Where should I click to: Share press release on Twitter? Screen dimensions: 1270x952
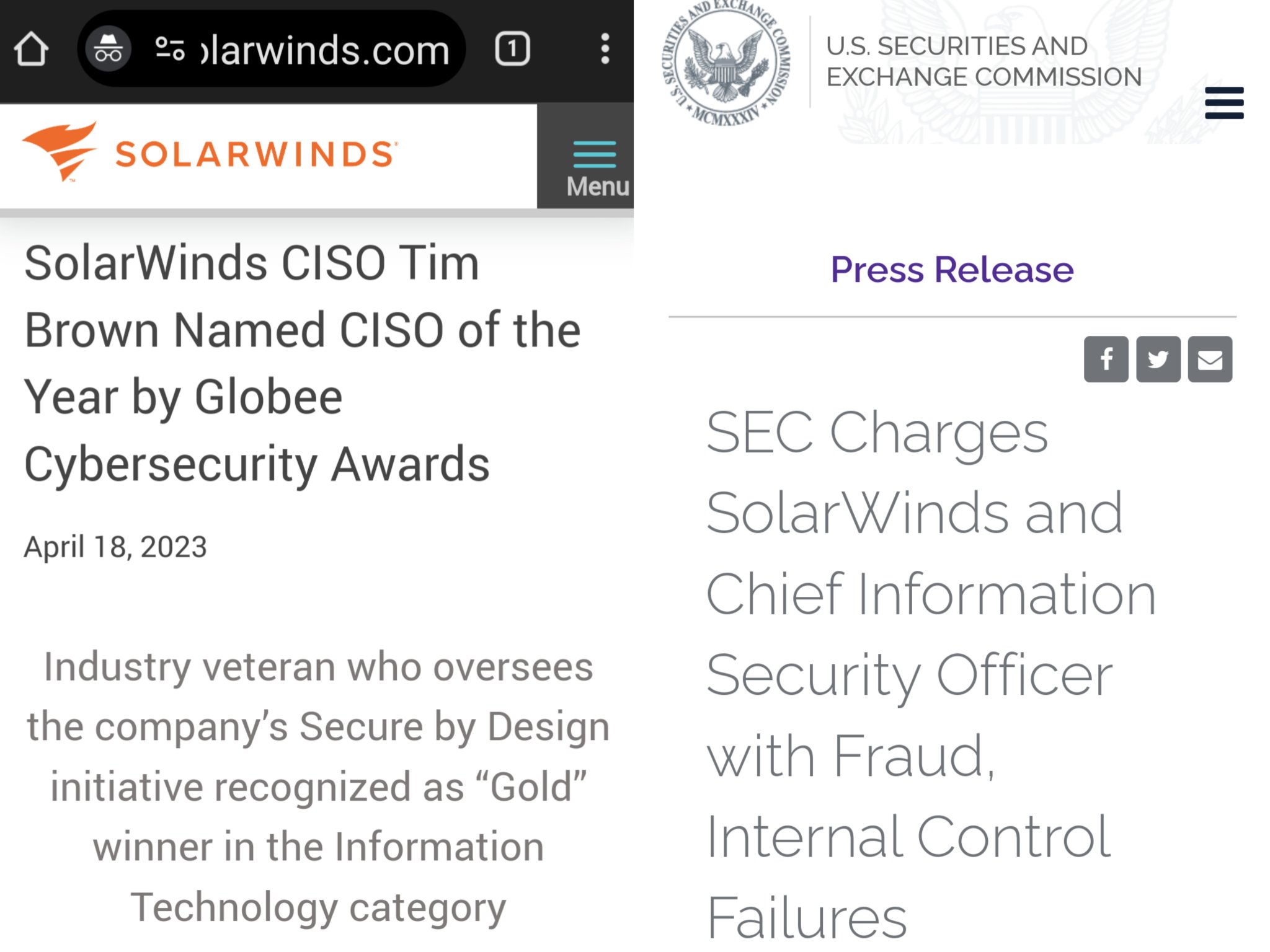pyautogui.click(x=1158, y=359)
